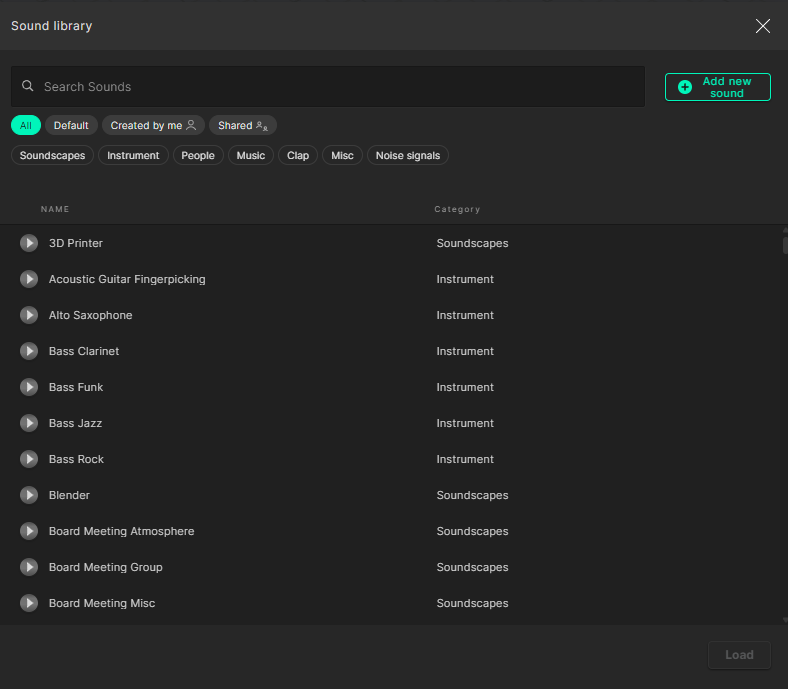Screen dimensions: 788x689
Task: Click Instrument category of Alto Saxophone
Action: 465,315
